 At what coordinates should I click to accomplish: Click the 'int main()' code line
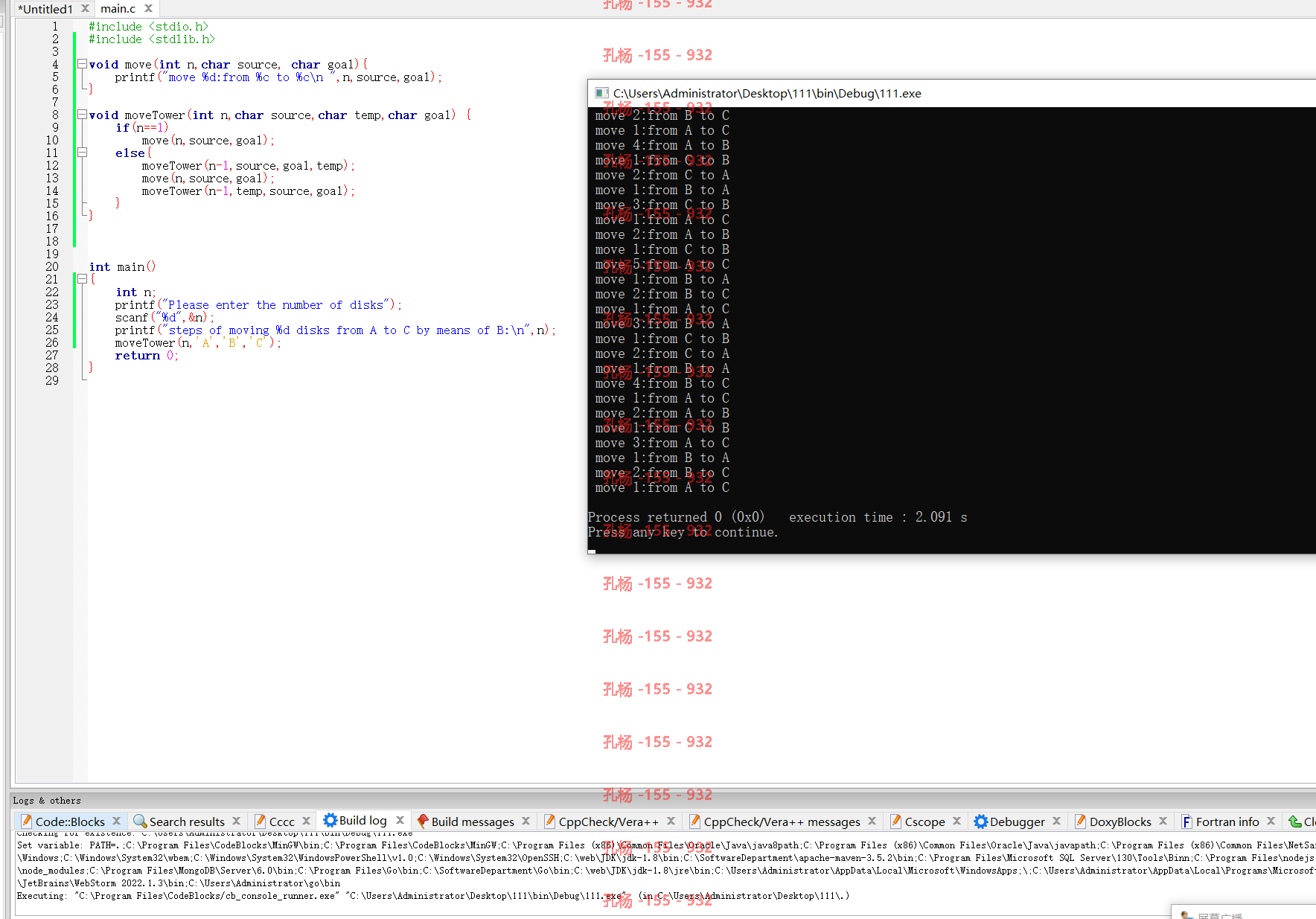click(x=123, y=266)
